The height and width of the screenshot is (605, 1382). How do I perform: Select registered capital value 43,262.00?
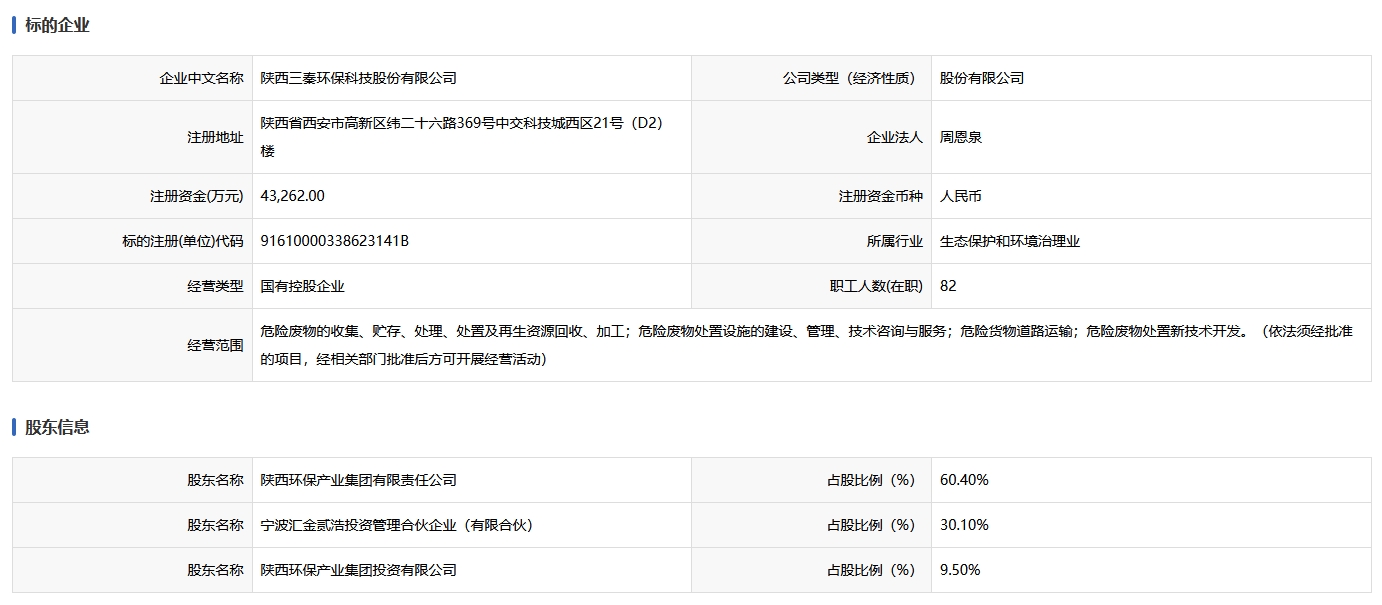[293, 196]
